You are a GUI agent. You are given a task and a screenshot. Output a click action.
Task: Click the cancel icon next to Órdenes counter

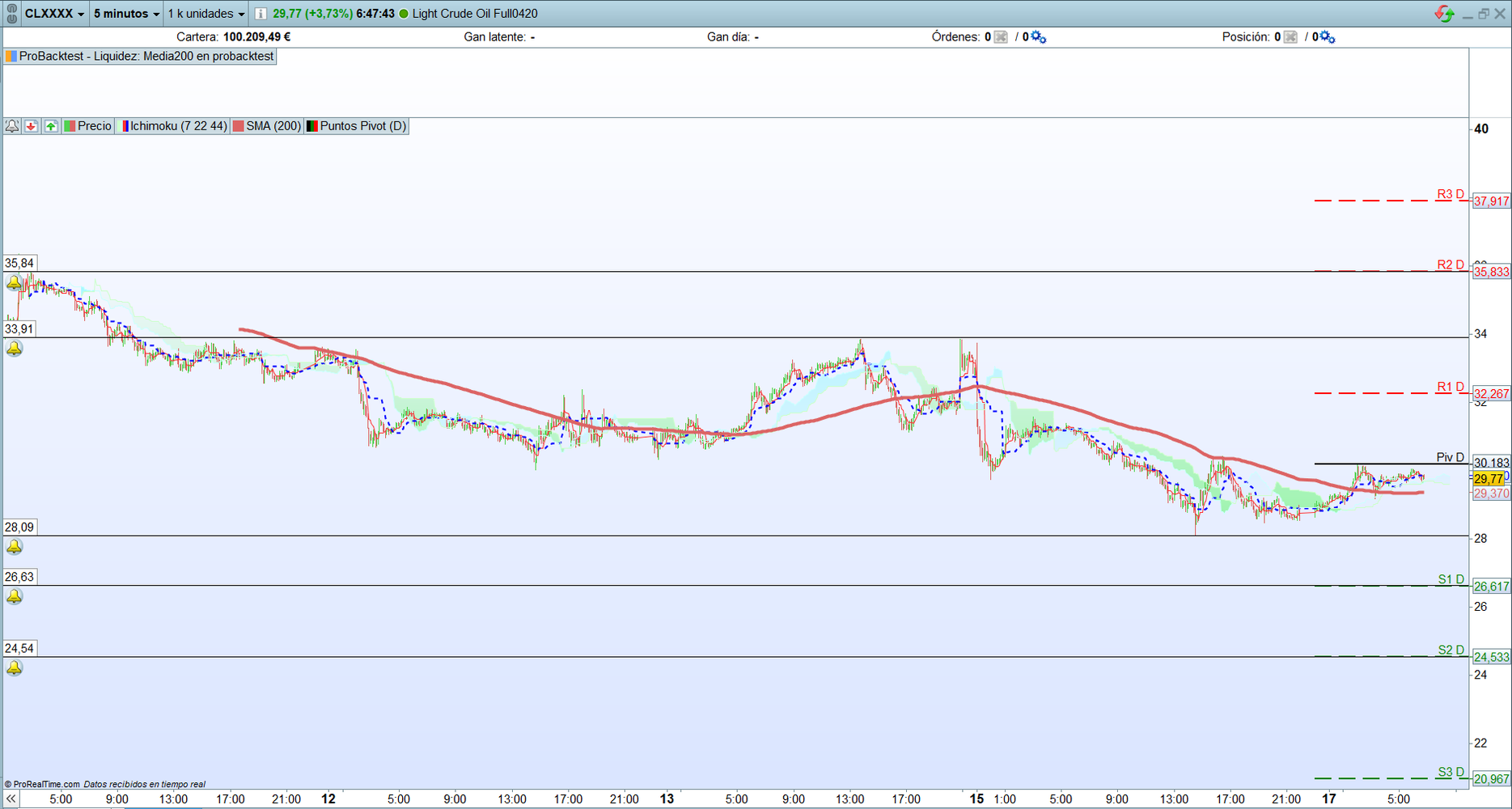click(x=1000, y=37)
